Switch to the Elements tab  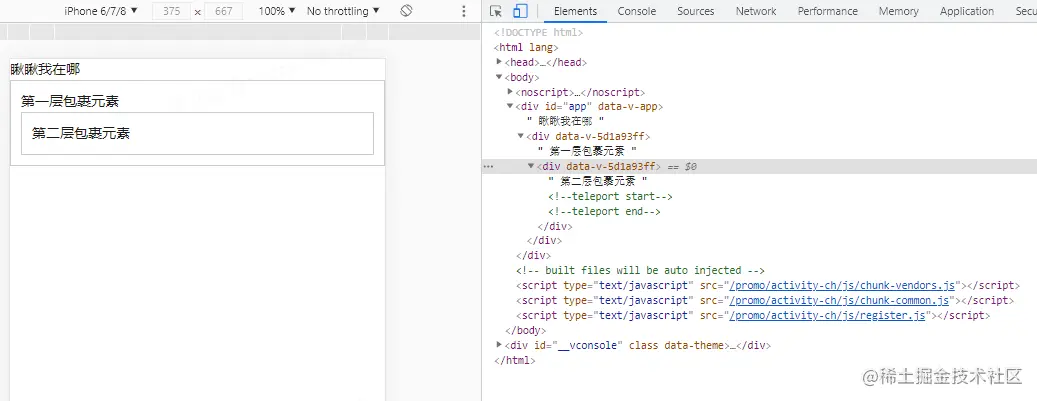(x=575, y=11)
